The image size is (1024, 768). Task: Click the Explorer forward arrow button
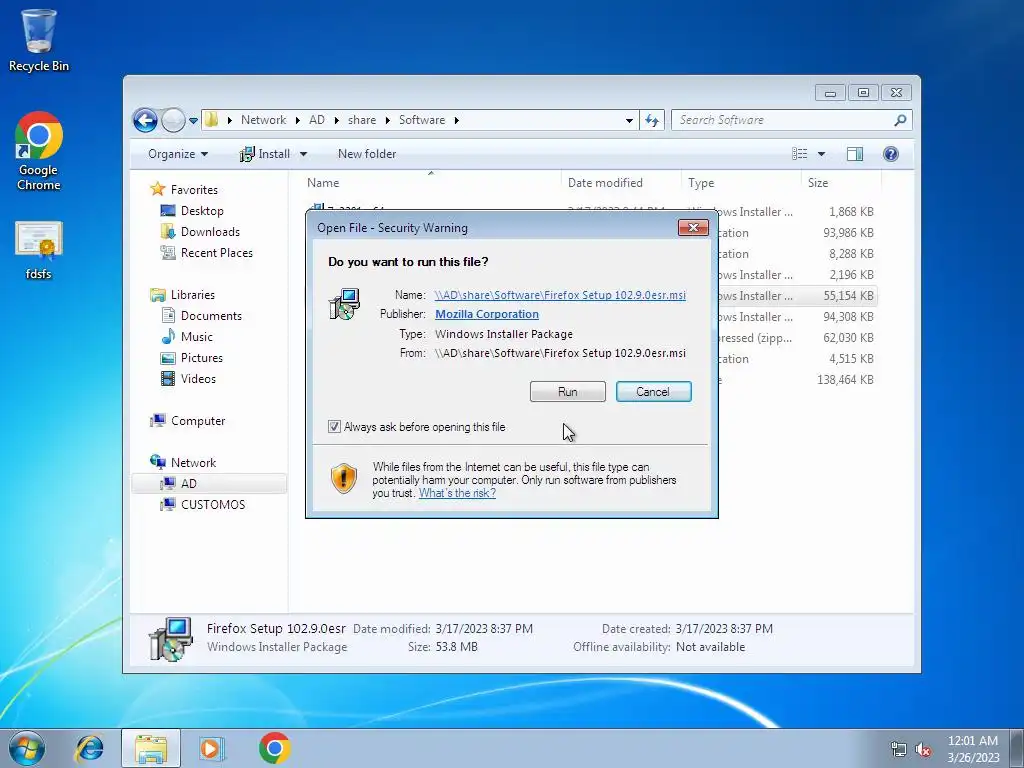pyautogui.click(x=173, y=120)
